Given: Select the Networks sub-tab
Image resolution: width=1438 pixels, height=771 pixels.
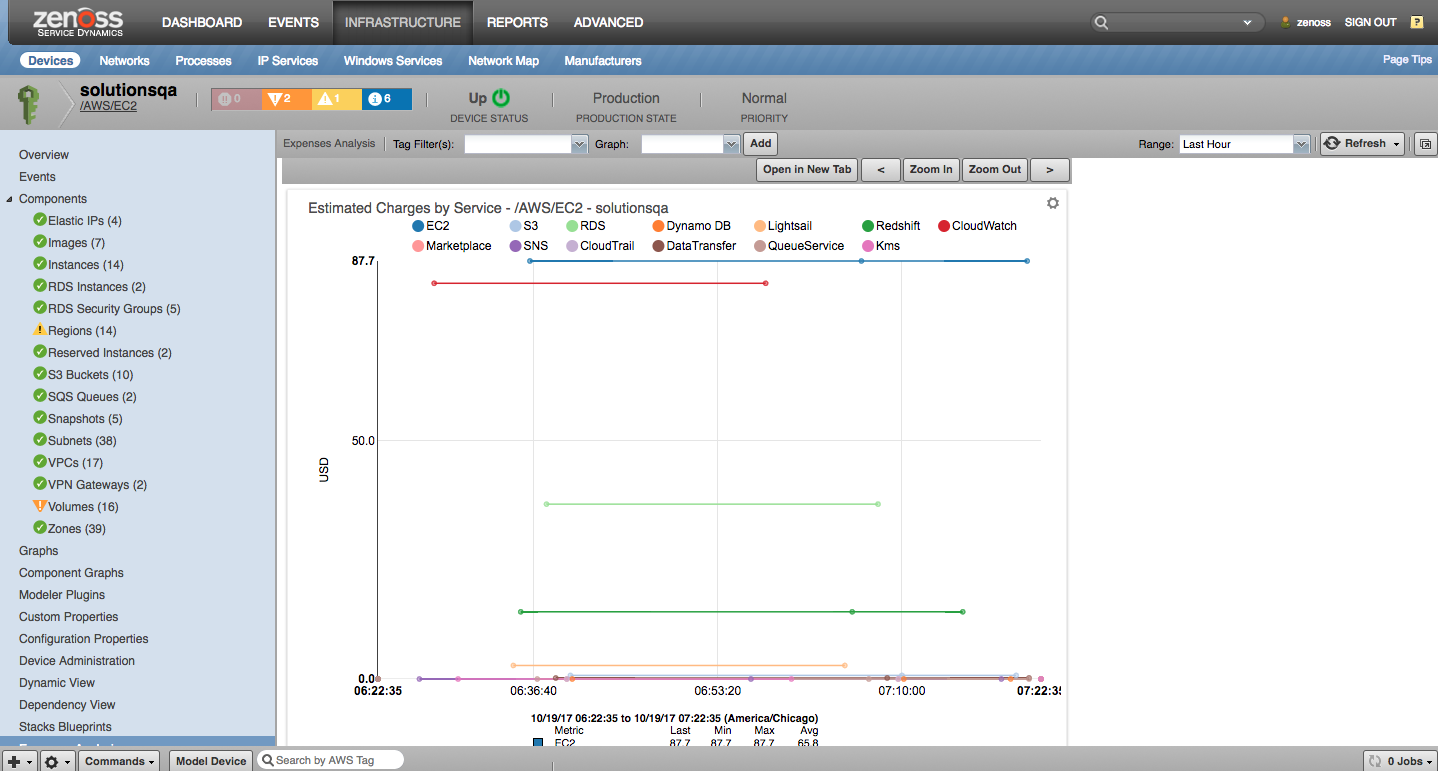Looking at the screenshot, I should (124, 61).
